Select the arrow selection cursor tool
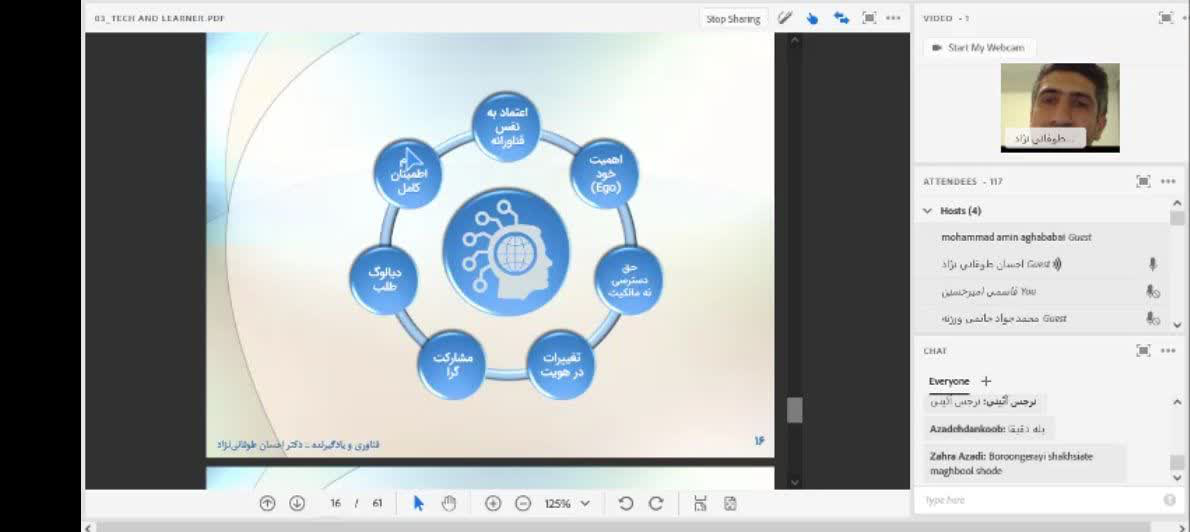1190x532 pixels. tap(419, 503)
